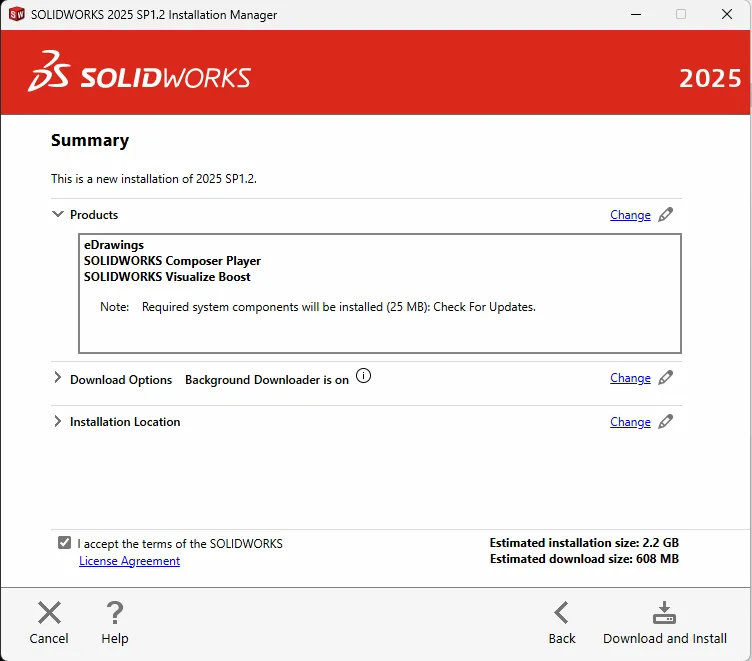Click the Change link for Installation Location
The image size is (752, 661).
[x=630, y=422]
